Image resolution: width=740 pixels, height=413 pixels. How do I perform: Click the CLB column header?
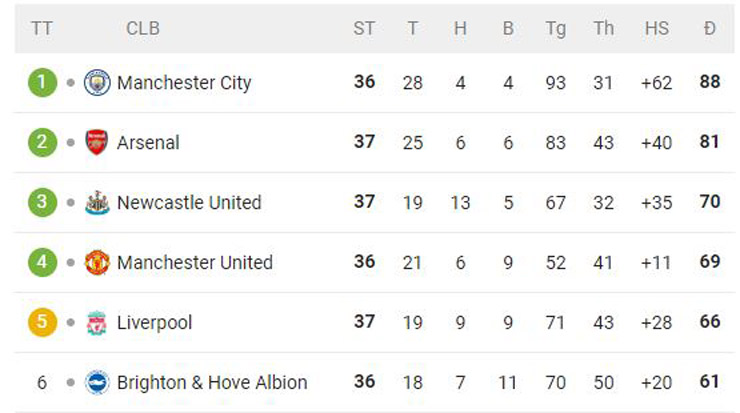pos(142,28)
